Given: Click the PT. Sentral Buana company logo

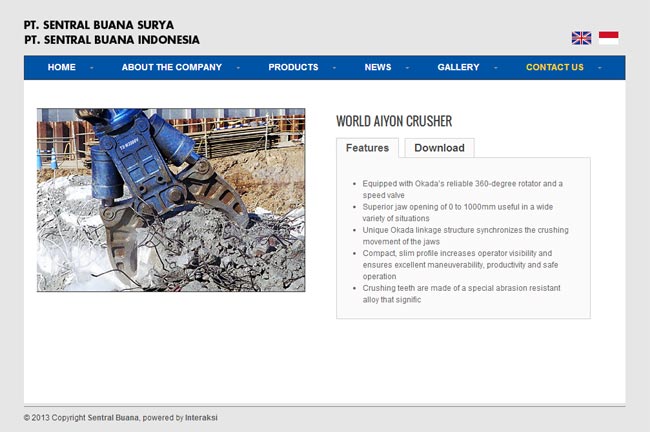Looking at the screenshot, I should coord(112,32).
